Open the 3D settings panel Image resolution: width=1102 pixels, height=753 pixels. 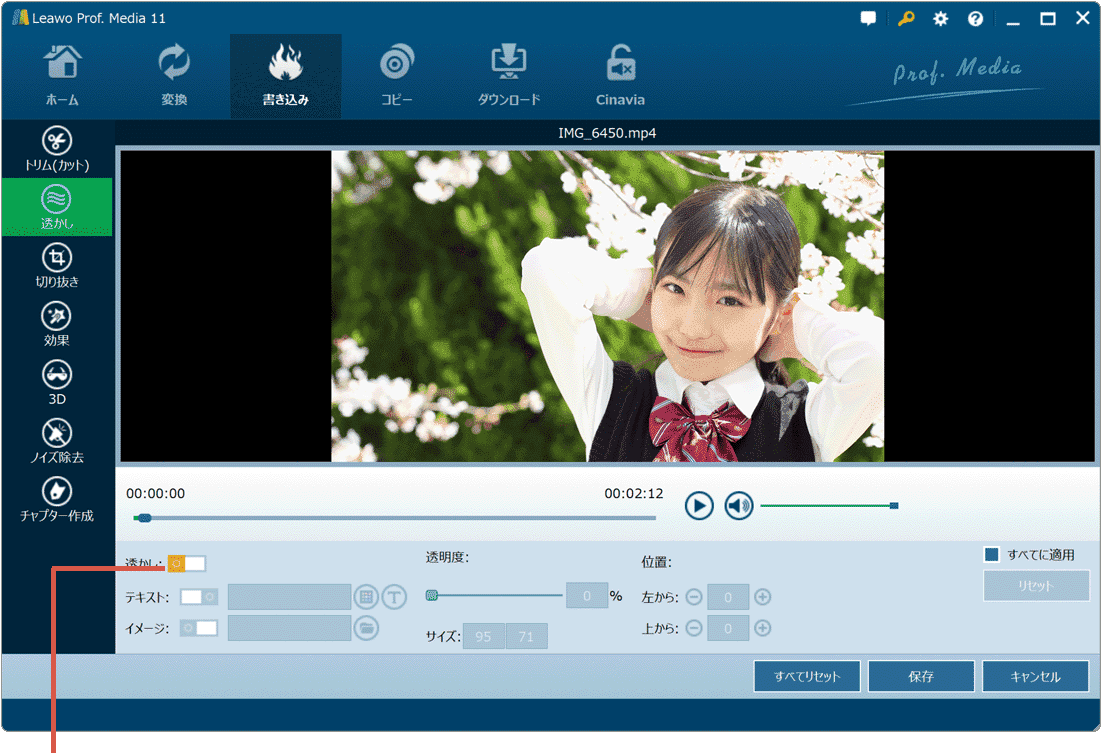pos(57,382)
